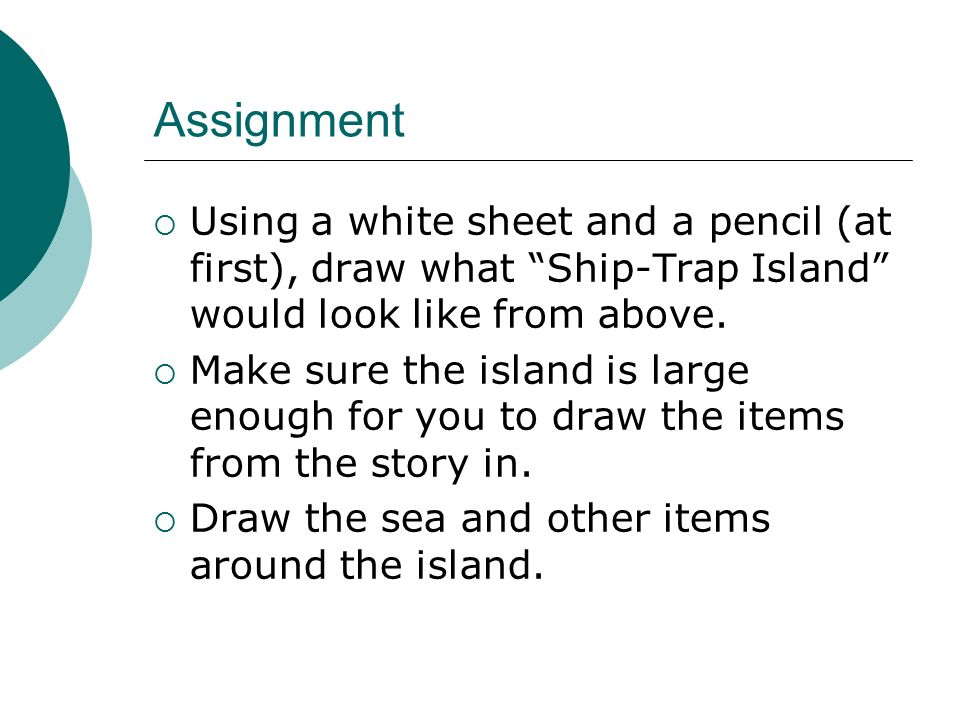
Task: Click the second hollow bullet circle
Action: (165, 374)
